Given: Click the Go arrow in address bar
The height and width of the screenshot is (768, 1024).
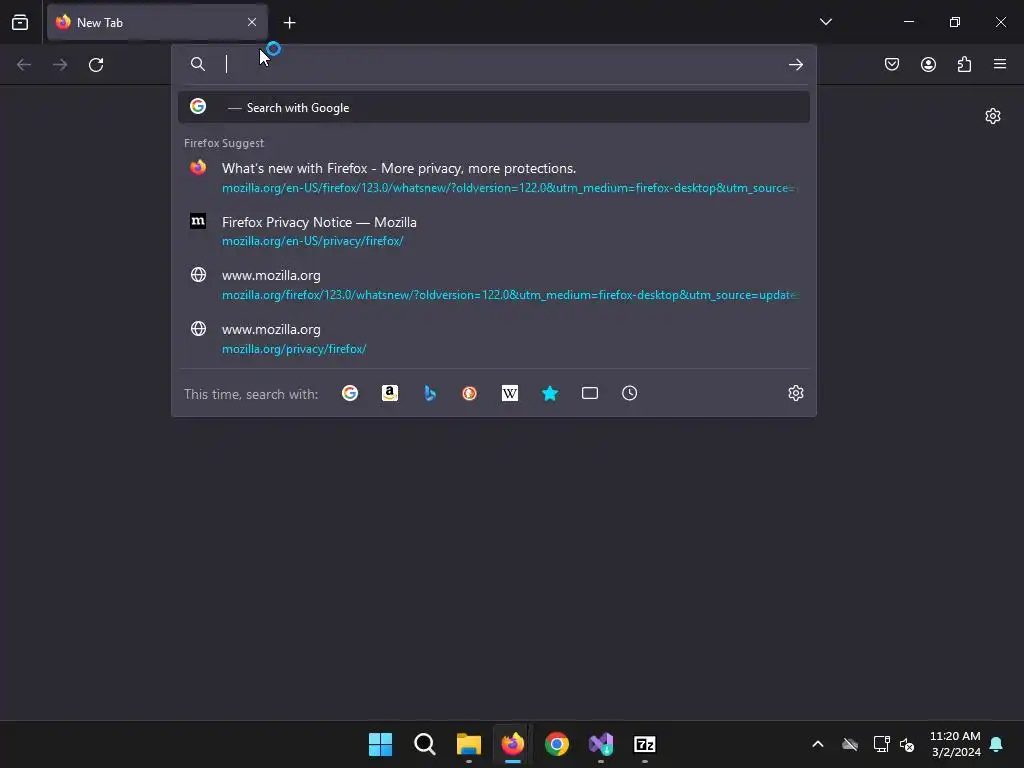Looking at the screenshot, I should pos(795,64).
